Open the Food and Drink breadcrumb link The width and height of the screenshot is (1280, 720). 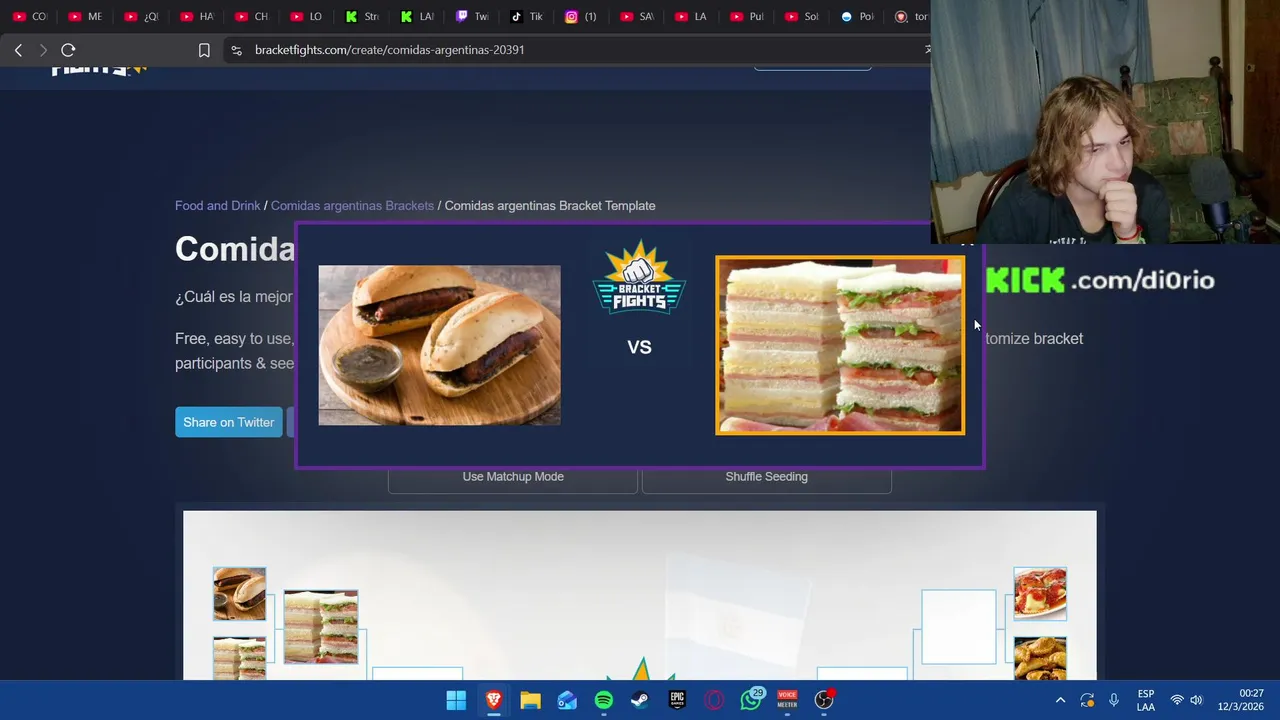(x=217, y=206)
